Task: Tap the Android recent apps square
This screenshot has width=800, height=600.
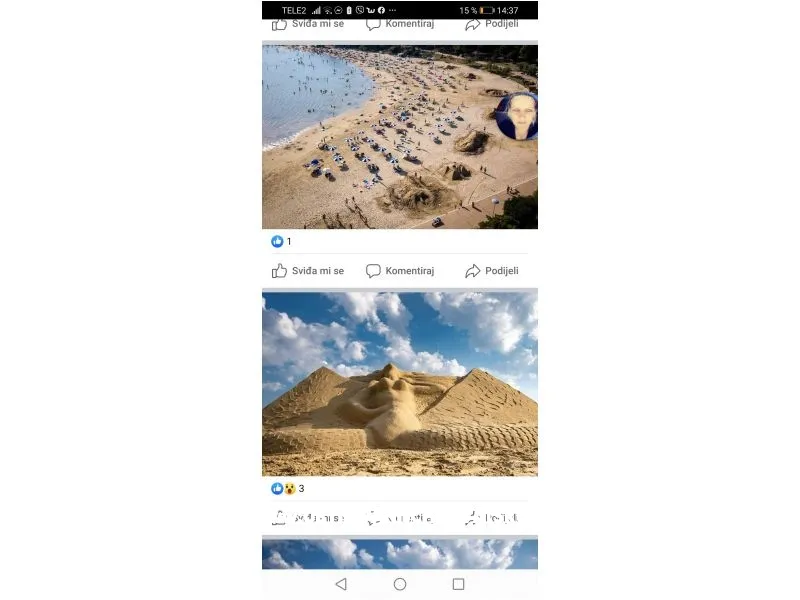Action: tap(459, 584)
